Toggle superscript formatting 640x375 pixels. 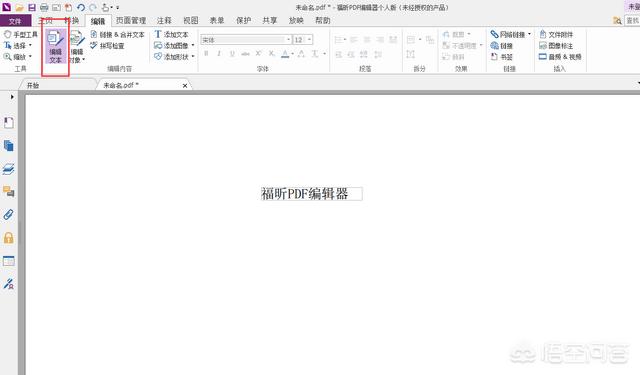click(x=258, y=53)
